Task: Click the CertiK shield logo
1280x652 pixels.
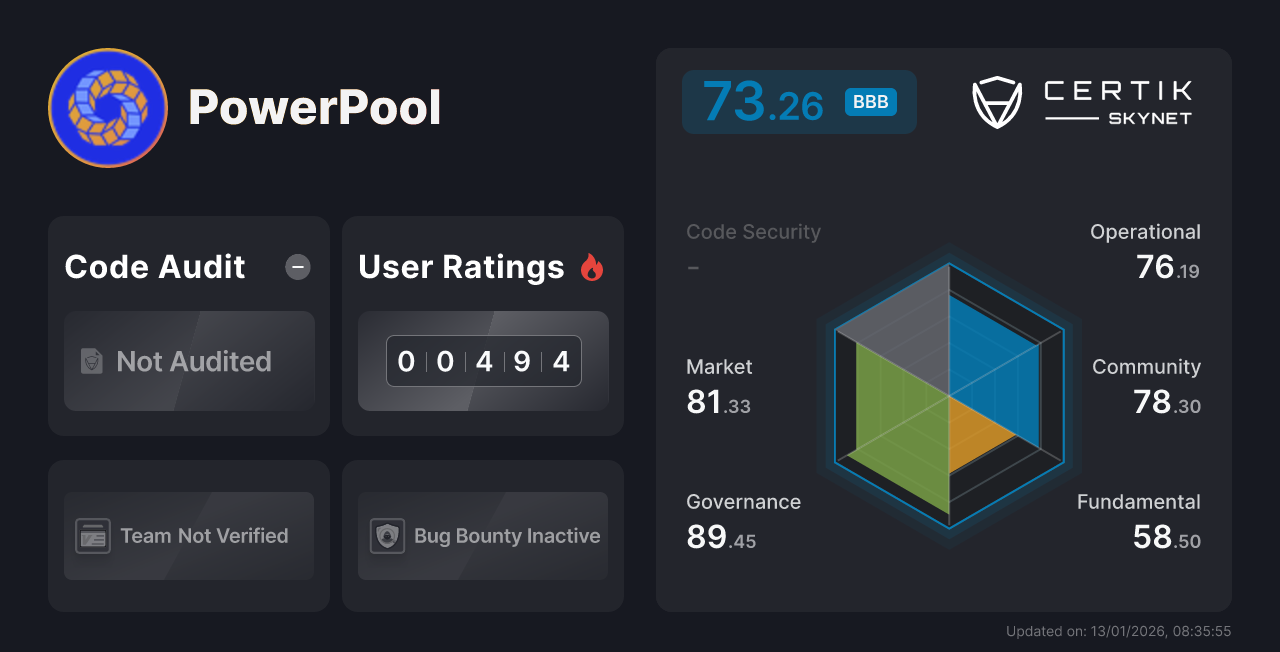Action: pyautogui.click(x=996, y=100)
